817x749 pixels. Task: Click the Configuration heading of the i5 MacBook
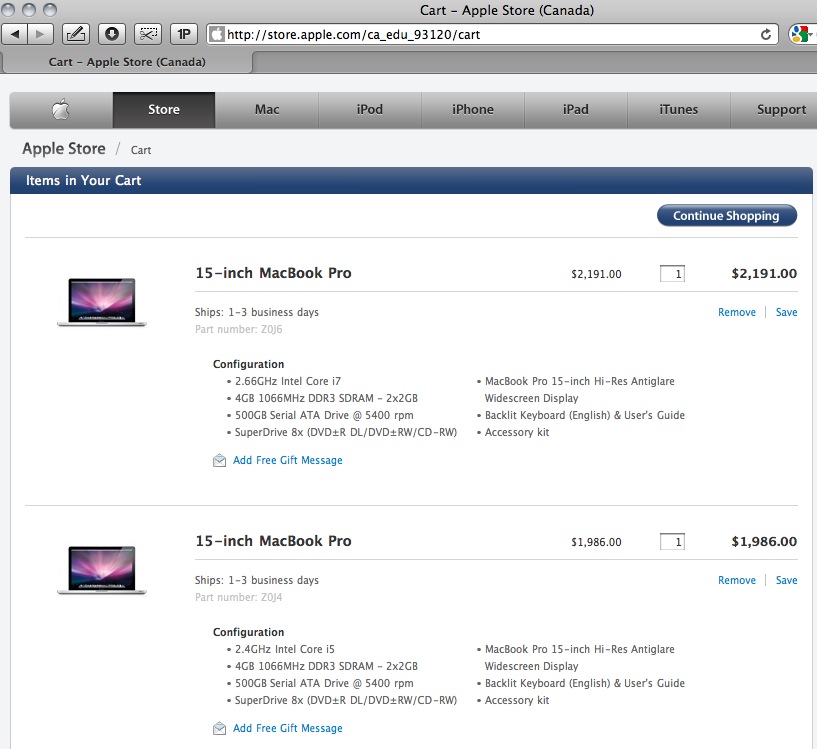pyautogui.click(x=248, y=632)
